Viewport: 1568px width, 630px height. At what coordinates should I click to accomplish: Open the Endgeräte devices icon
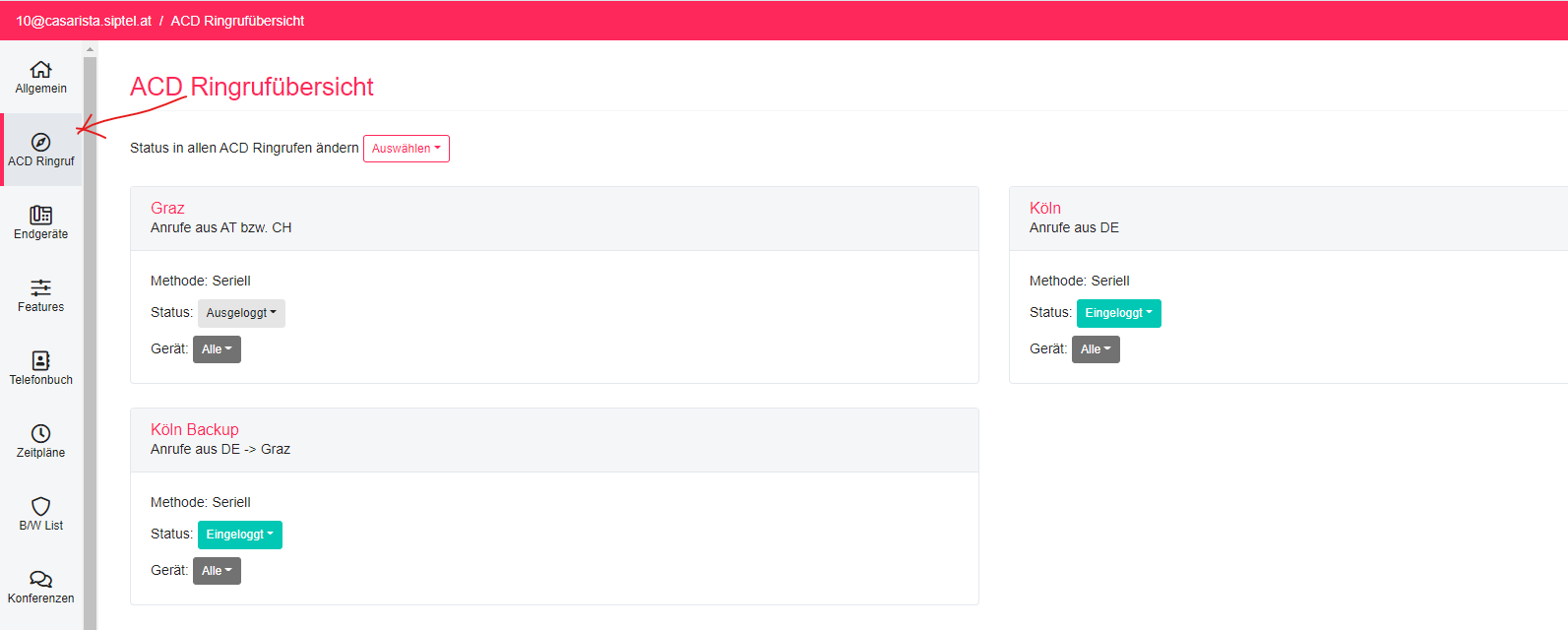(40, 216)
